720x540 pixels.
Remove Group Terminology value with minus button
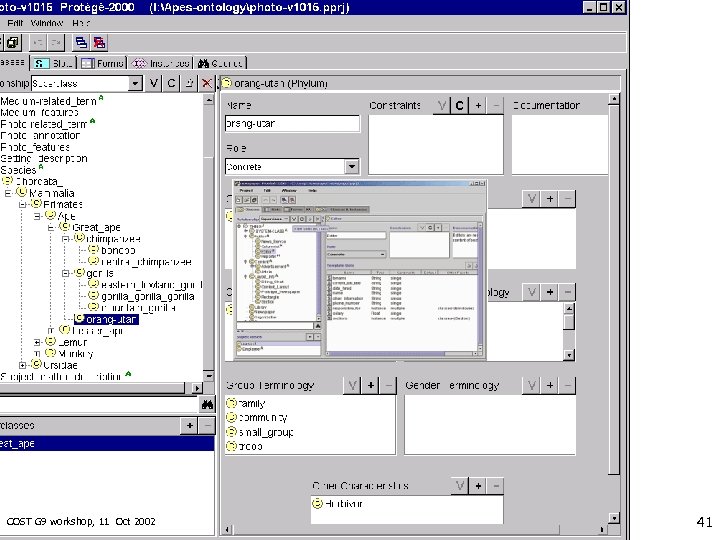coord(388,385)
